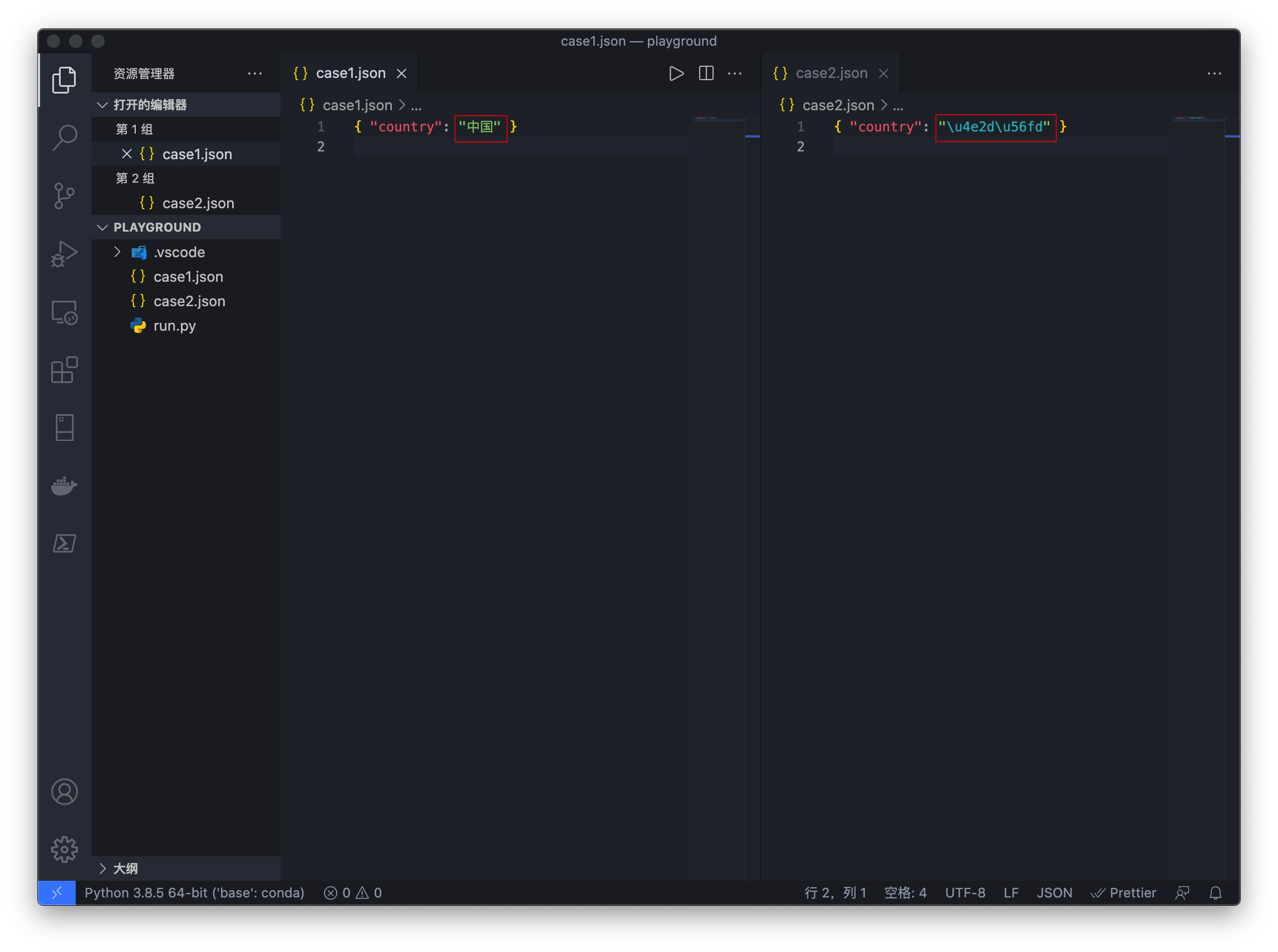Open the Remote Explorer view
The image size is (1278, 952).
tap(64, 312)
